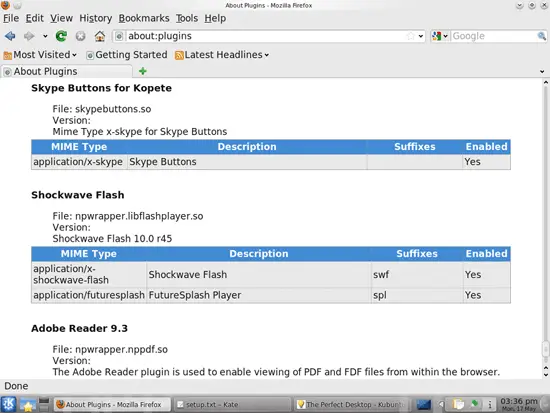Select the About Plugins tab
The height and width of the screenshot is (413, 550).
click(x=67, y=72)
